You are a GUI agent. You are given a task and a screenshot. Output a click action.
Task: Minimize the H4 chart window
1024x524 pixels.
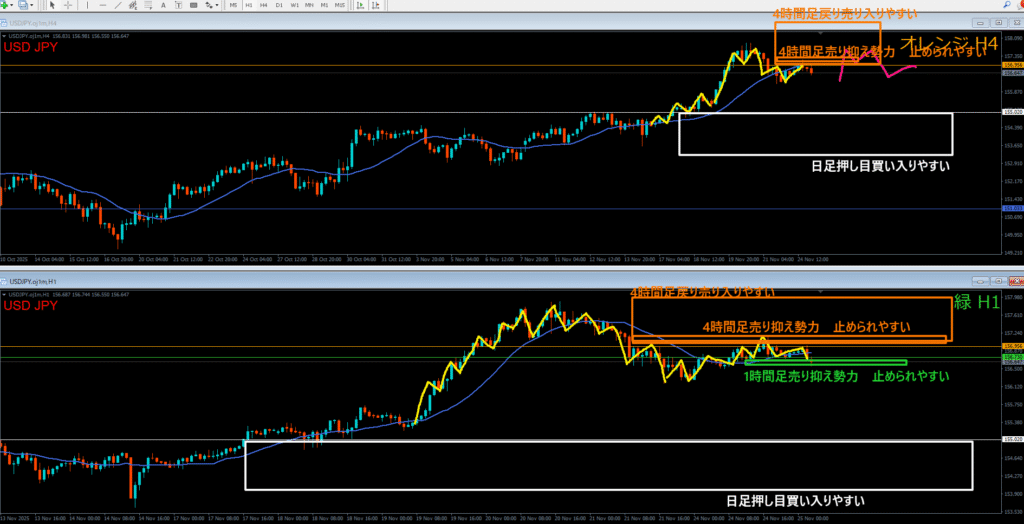pyautogui.click(x=981, y=22)
